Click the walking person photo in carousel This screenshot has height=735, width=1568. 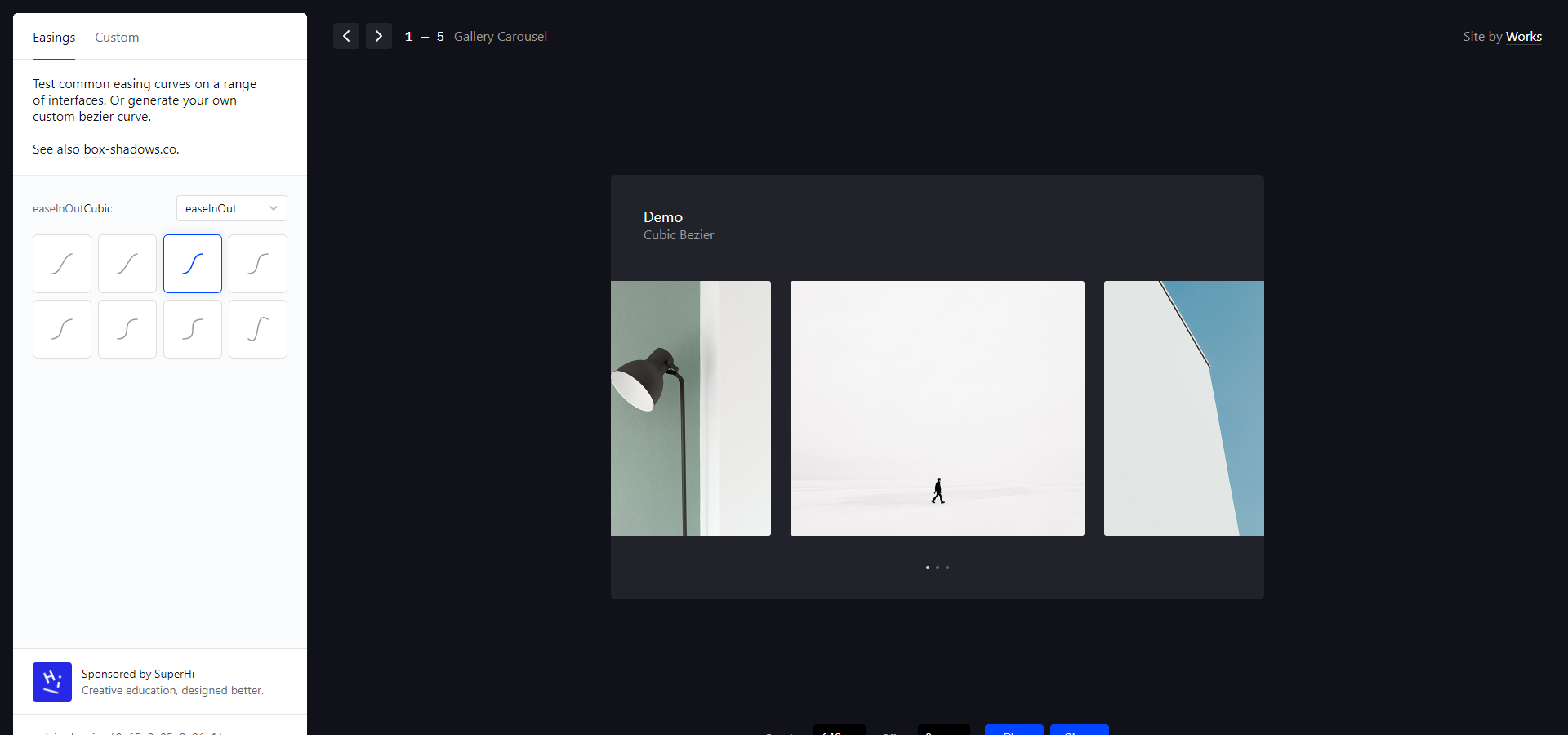pyautogui.click(x=938, y=408)
